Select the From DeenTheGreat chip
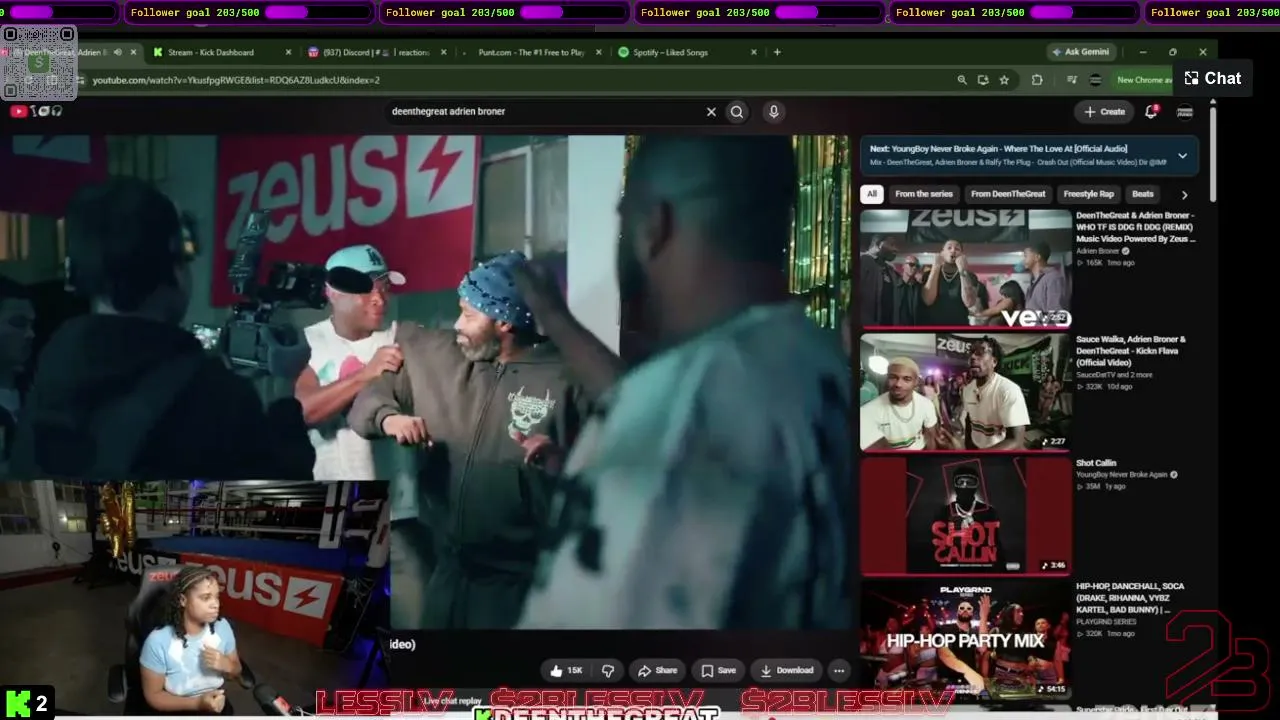The height and width of the screenshot is (720, 1280). pos(1008,194)
